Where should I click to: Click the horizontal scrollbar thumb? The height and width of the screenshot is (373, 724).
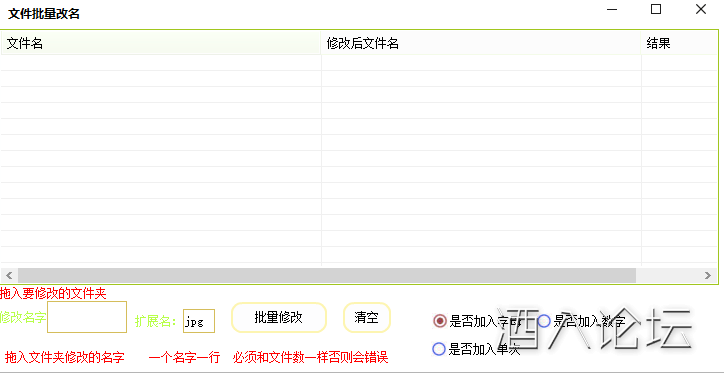point(327,275)
